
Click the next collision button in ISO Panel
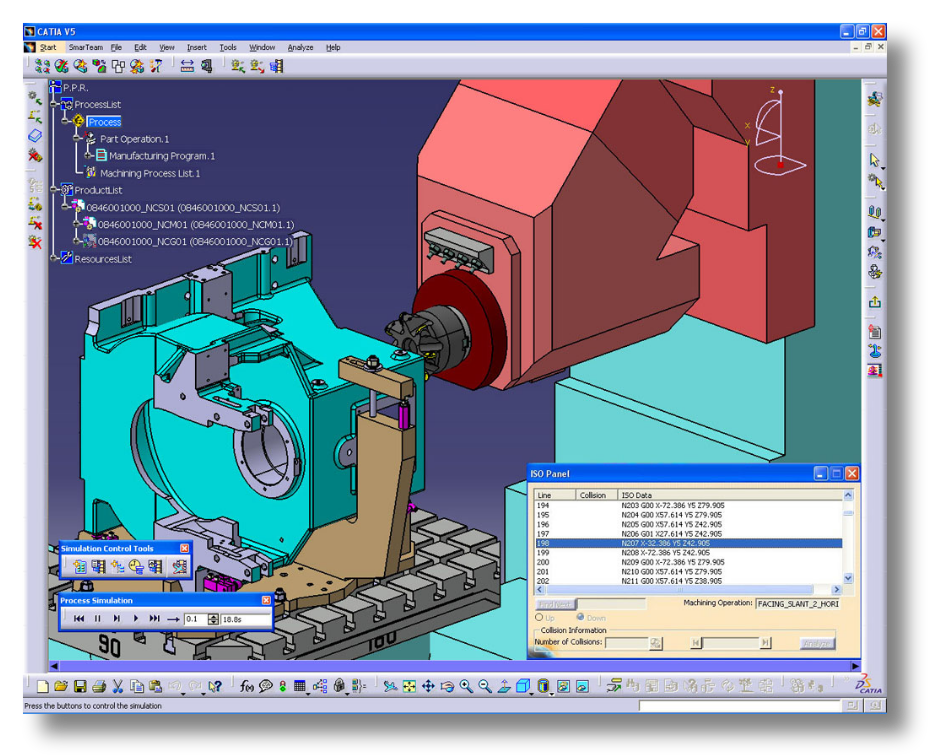pyautogui.click(x=765, y=642)
